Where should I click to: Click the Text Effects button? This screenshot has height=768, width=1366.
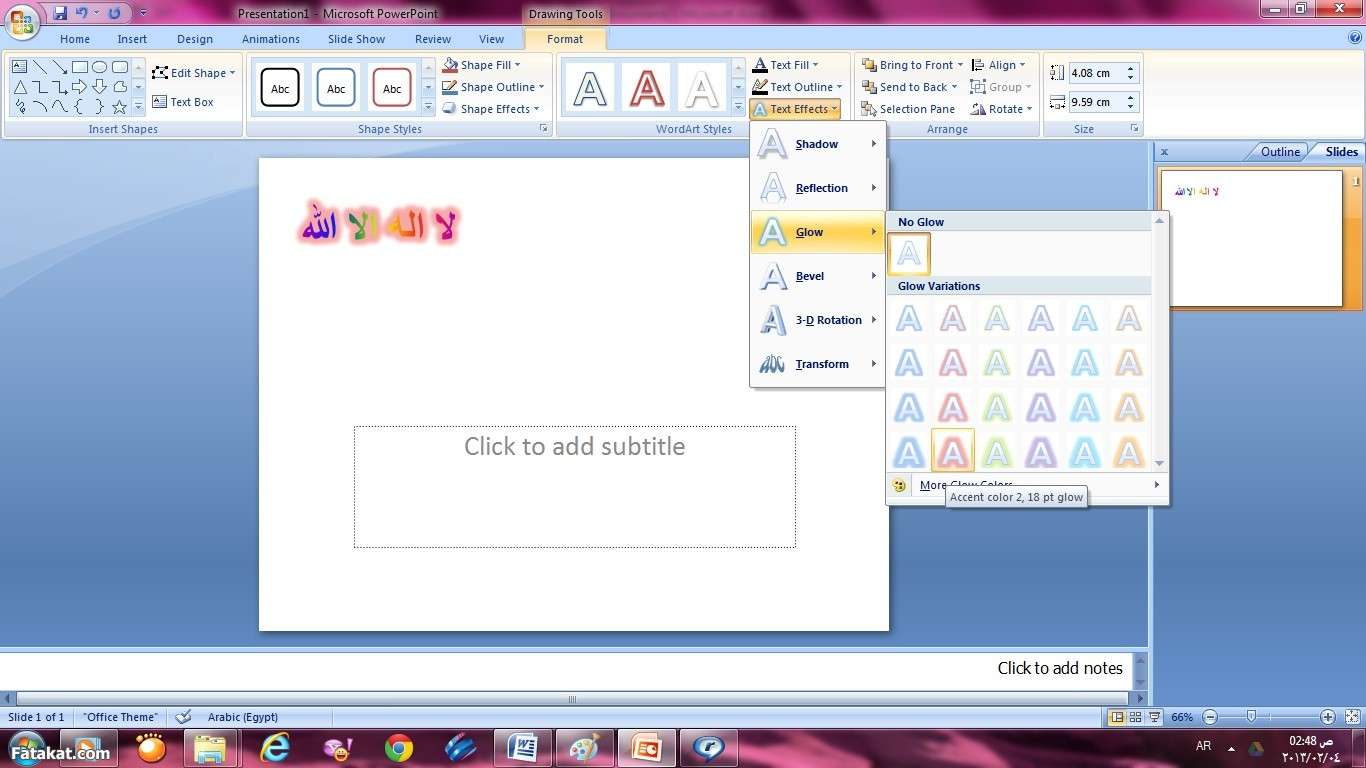coord(795,109)
